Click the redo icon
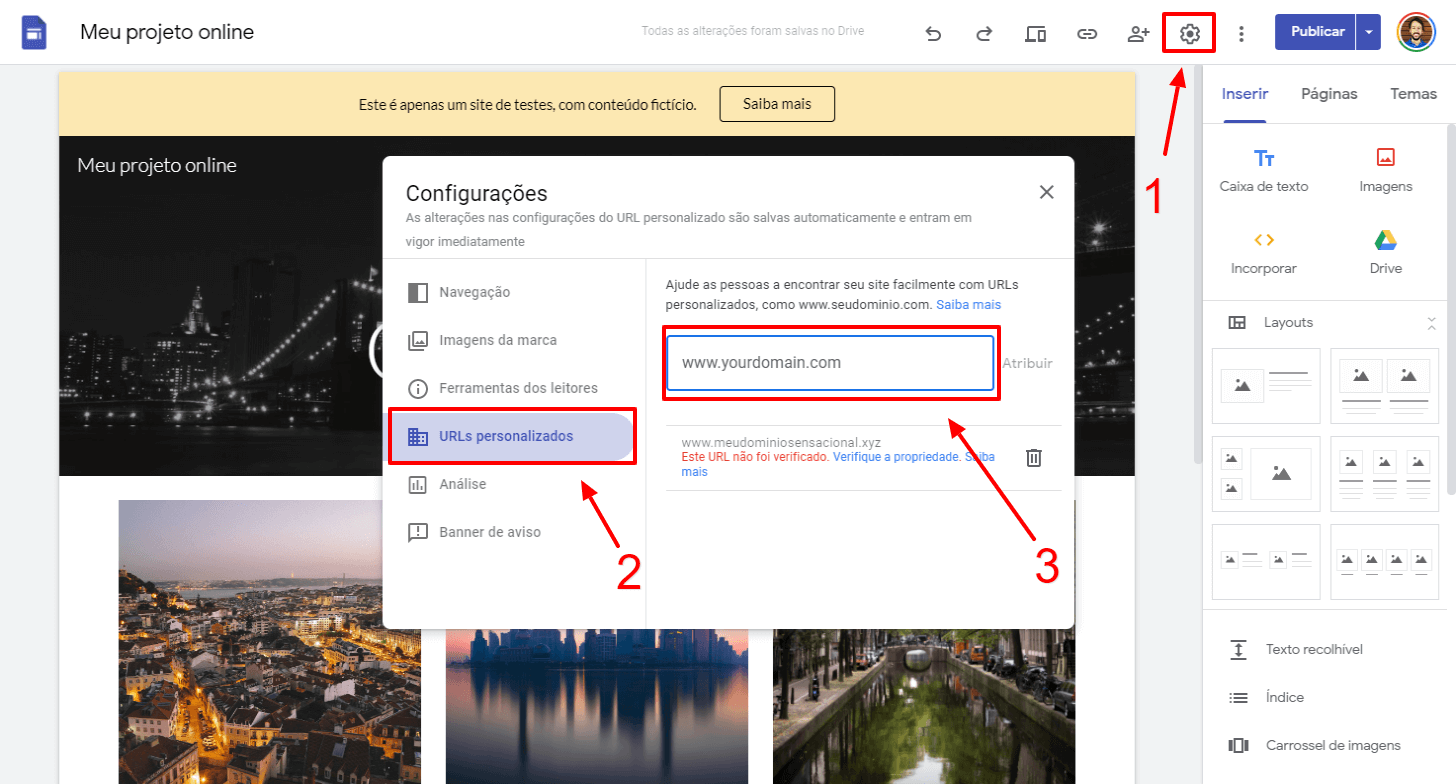The image size is (1456, 784). [x=984, y=32]
